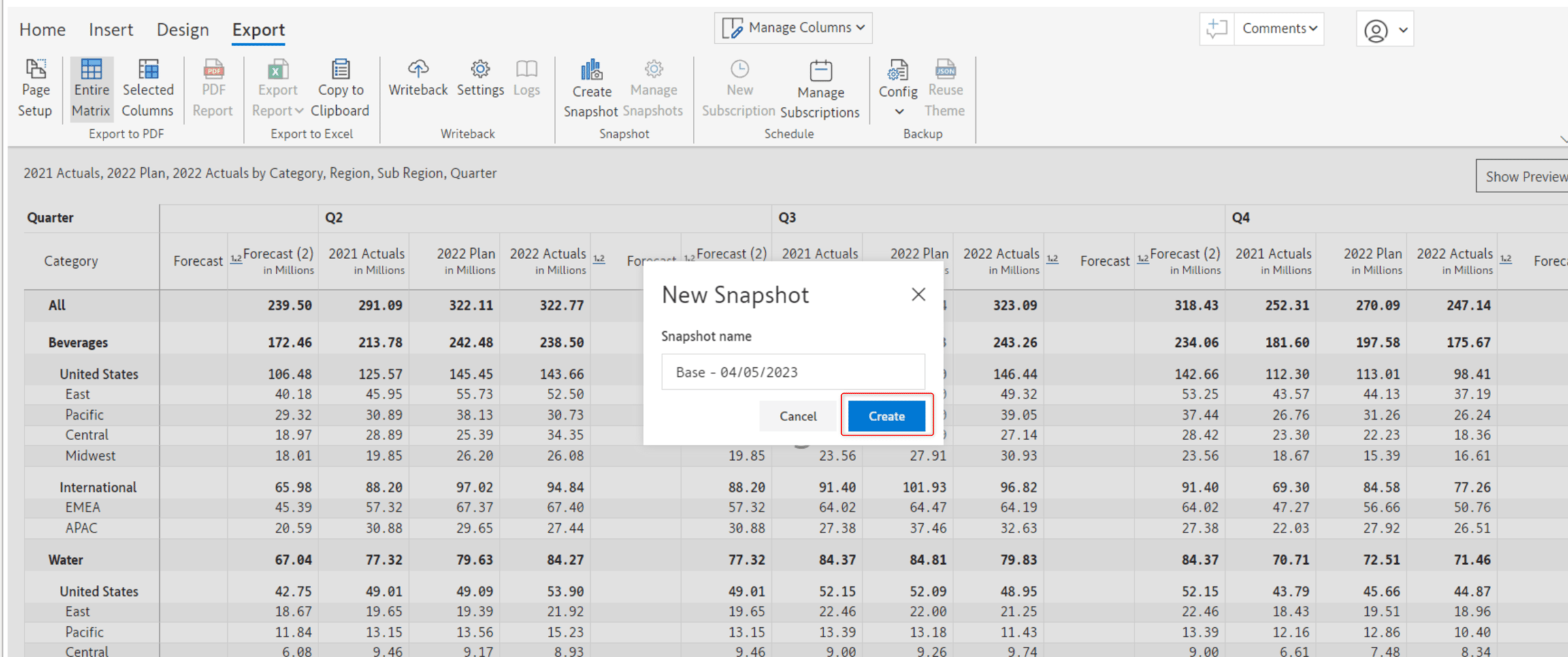Select the Entire Matrix export option
This screenshot has height=657, width=1568.
pyautogui.click(x=91, y=88)
